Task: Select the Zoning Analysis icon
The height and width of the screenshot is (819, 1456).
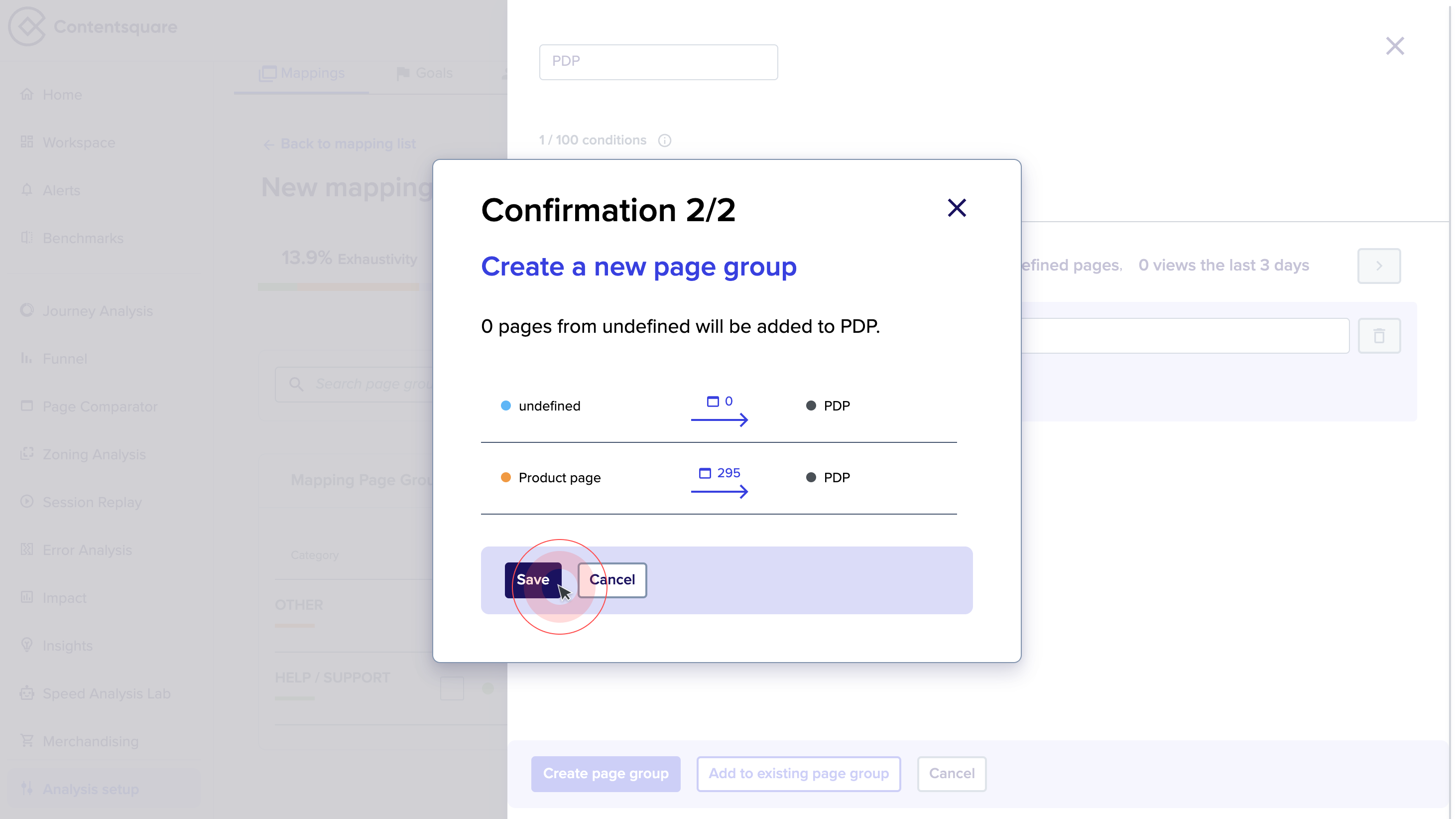Action: click(27, 454)
